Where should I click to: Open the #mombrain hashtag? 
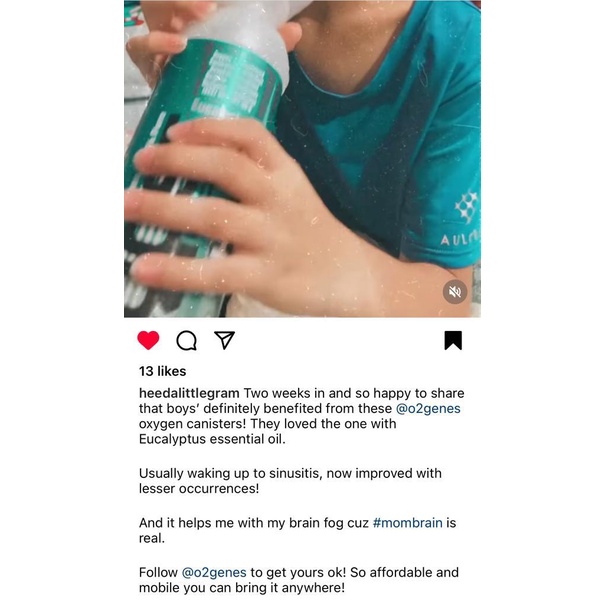407,523
